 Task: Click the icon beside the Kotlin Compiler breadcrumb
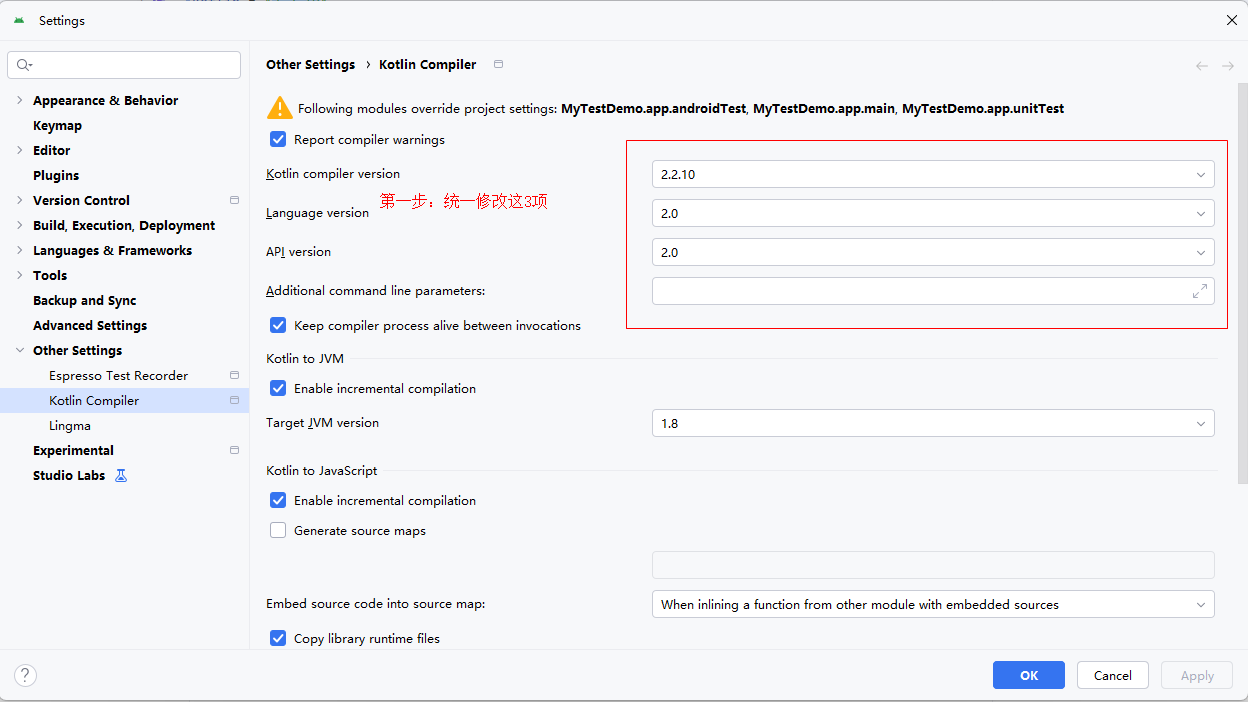coord(497,64)
